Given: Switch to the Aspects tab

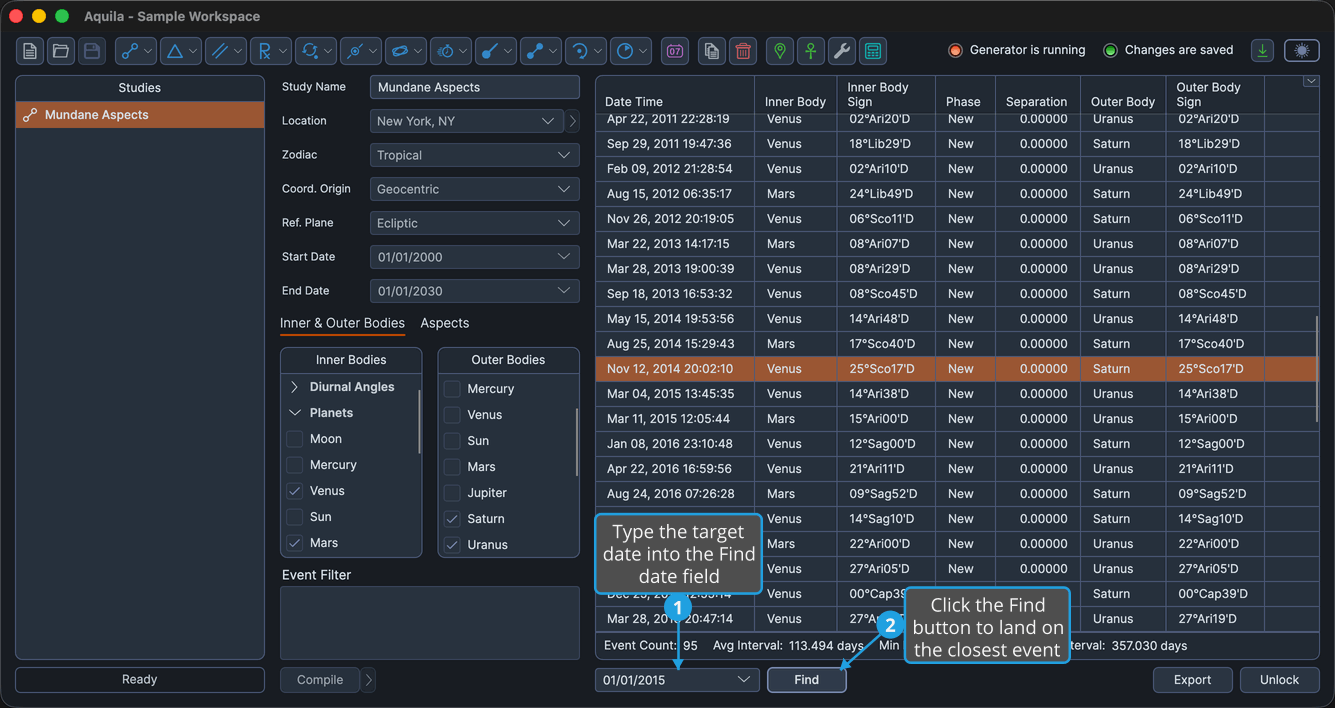Looking at the screenshot, I should coord(445,323).
